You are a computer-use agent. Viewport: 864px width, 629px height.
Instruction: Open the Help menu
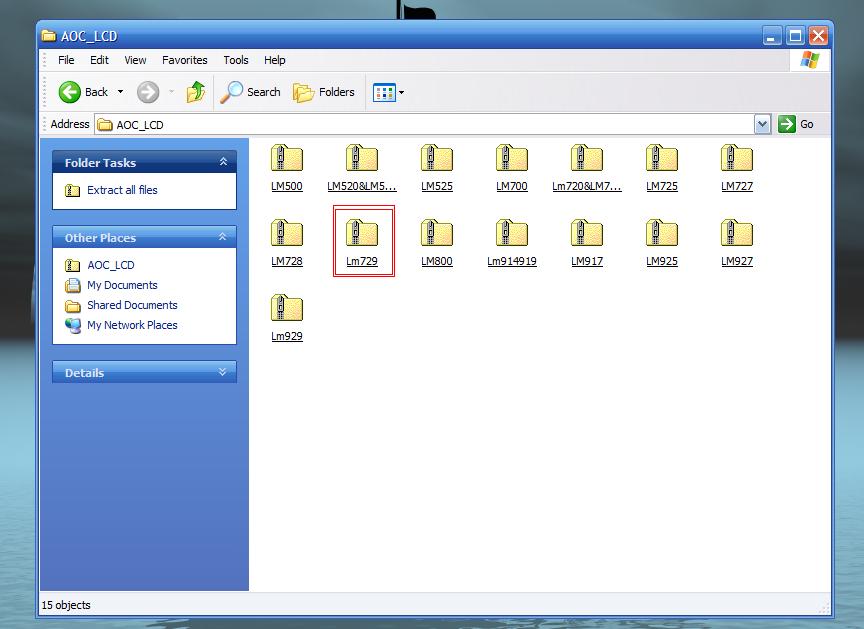point(274,60)
